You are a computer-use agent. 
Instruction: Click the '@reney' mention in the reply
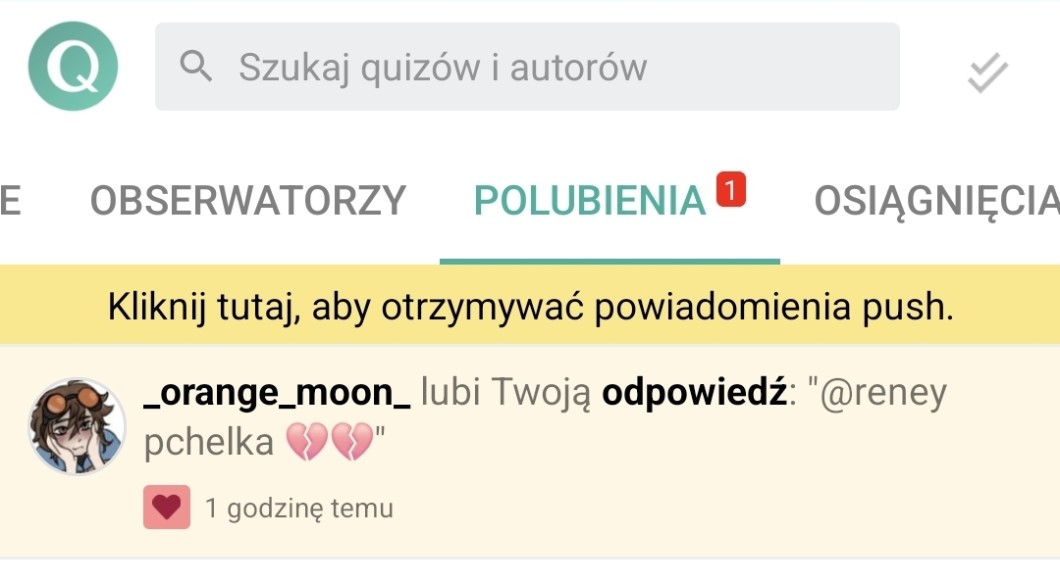(882, 394)
